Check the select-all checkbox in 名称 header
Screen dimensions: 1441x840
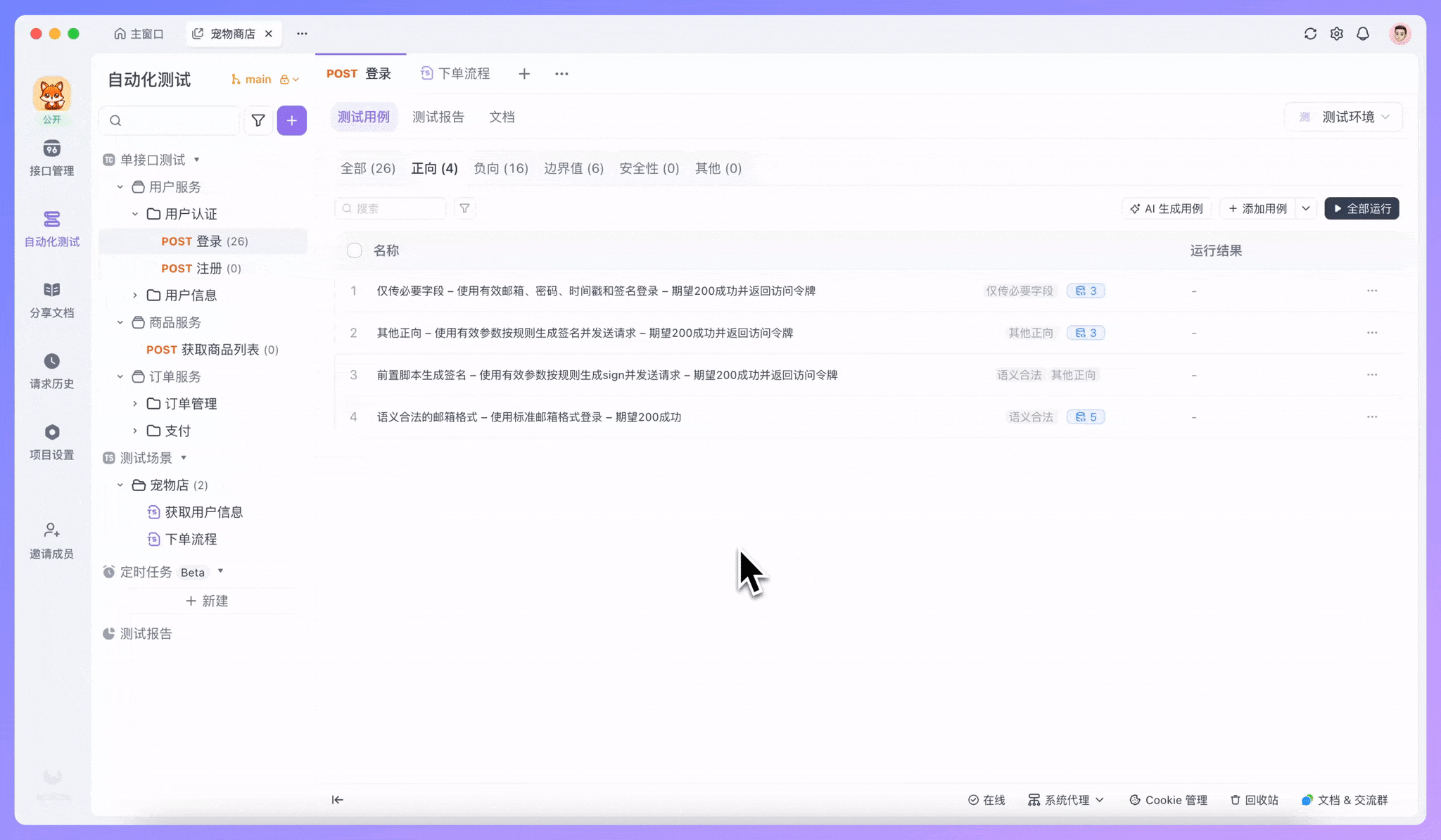coord(354,250)
